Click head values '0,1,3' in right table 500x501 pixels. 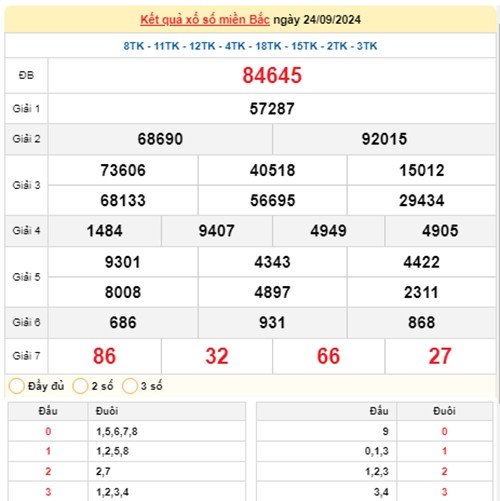pyautogui.click(x=377, y=451)
